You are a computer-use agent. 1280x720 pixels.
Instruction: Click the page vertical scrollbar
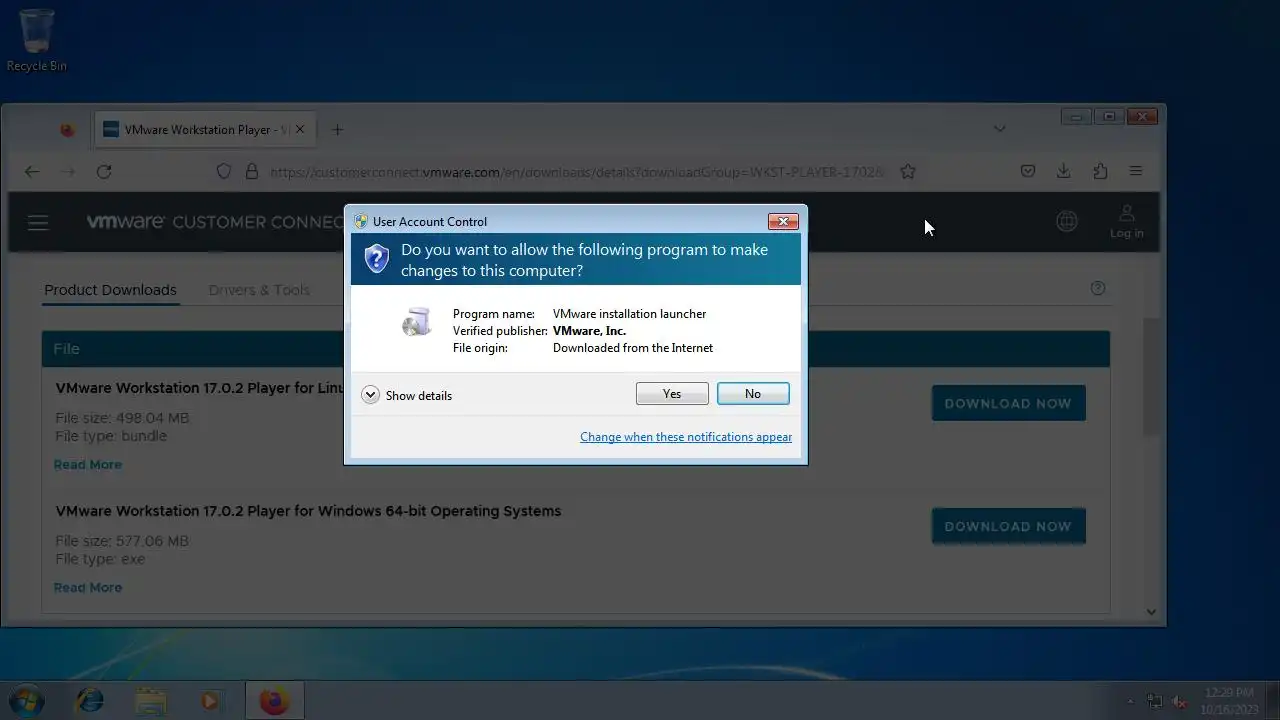[1151, 376]
